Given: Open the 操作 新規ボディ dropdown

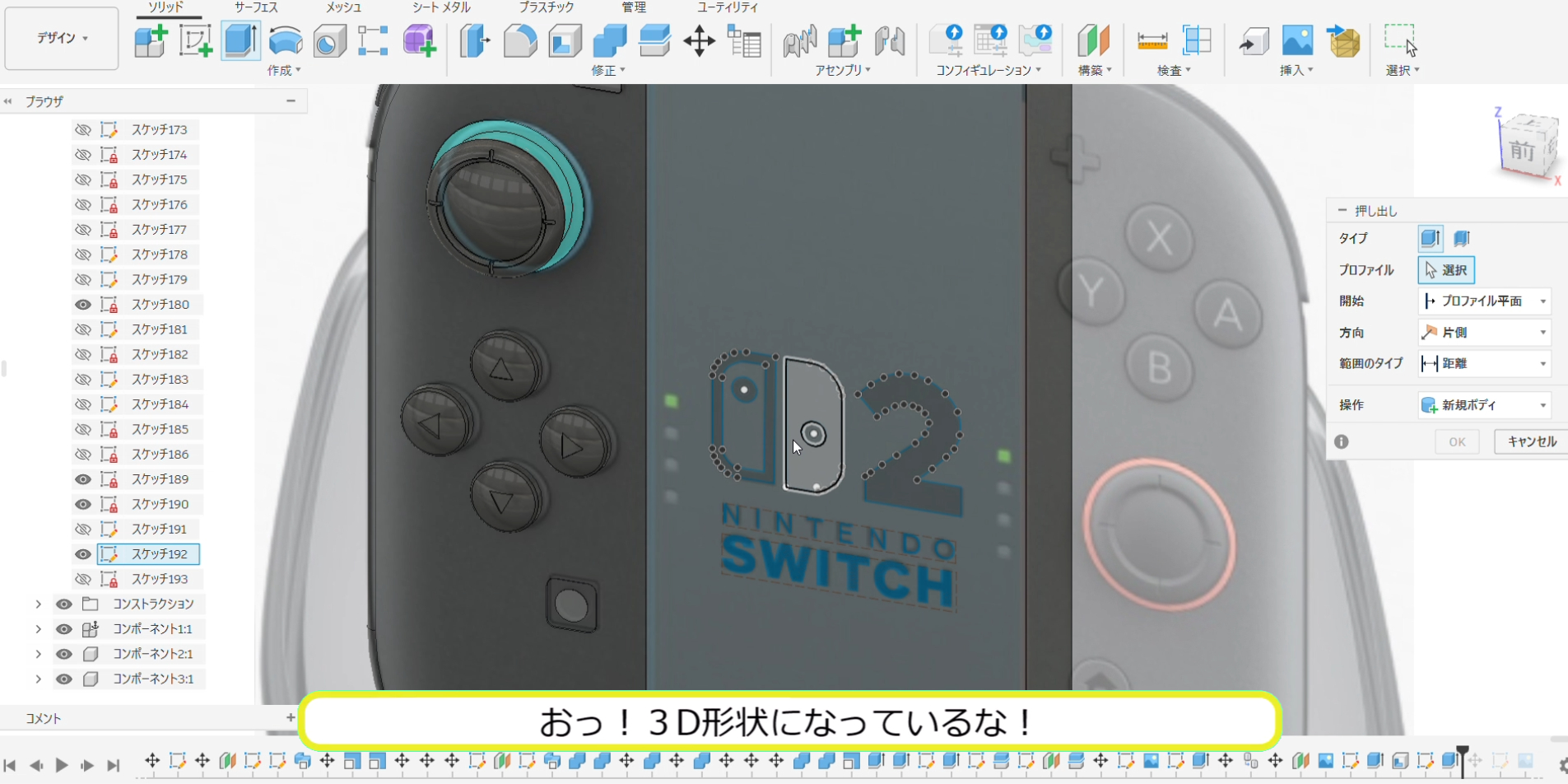Looking at the screenshot, I should 1485,405.
